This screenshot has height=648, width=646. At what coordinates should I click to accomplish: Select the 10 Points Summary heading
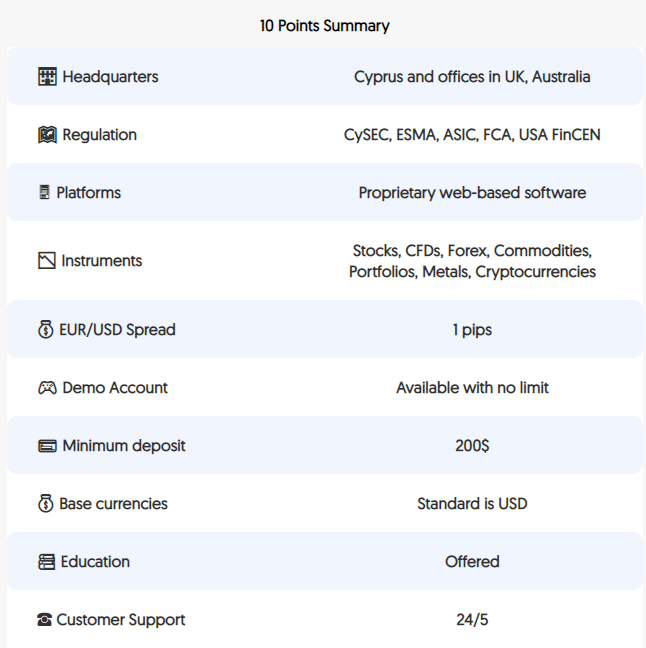(324, 26)
